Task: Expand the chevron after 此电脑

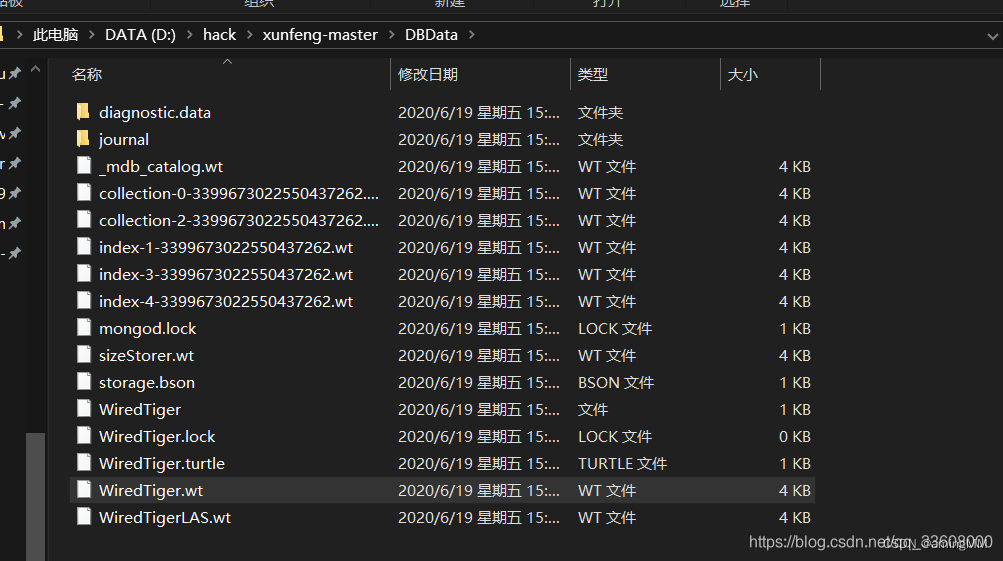Action: (x=91, y=35)
